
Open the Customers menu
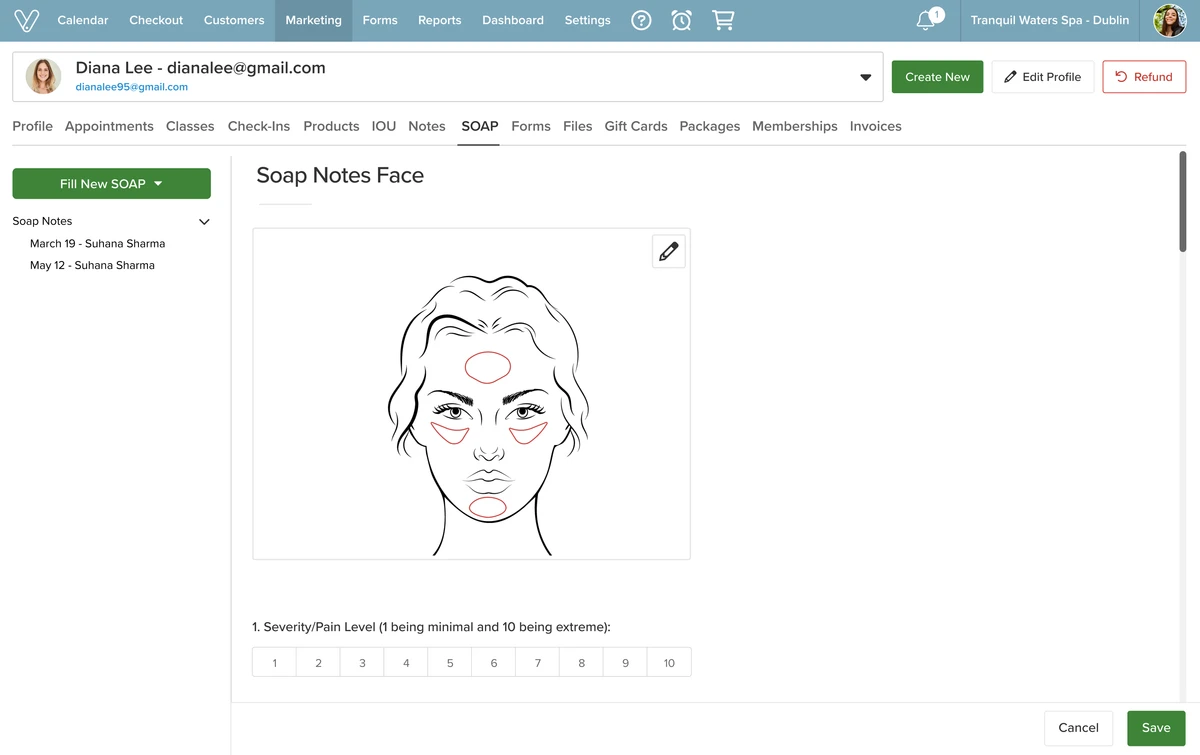coord(234,20)
